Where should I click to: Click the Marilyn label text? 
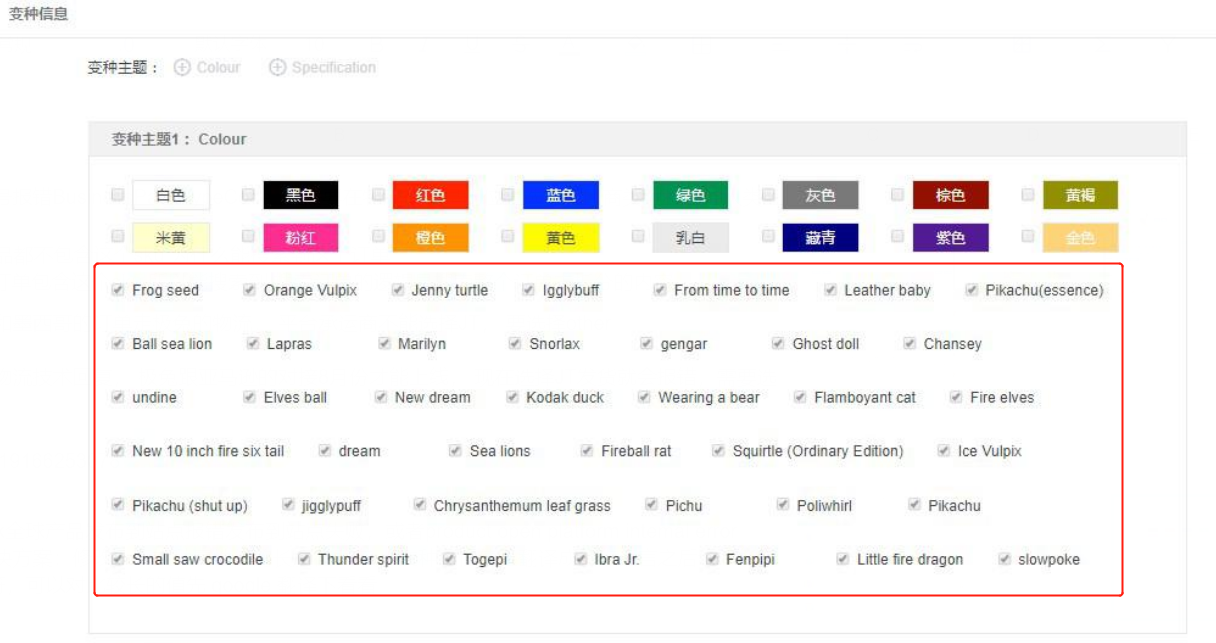(422, 344)
